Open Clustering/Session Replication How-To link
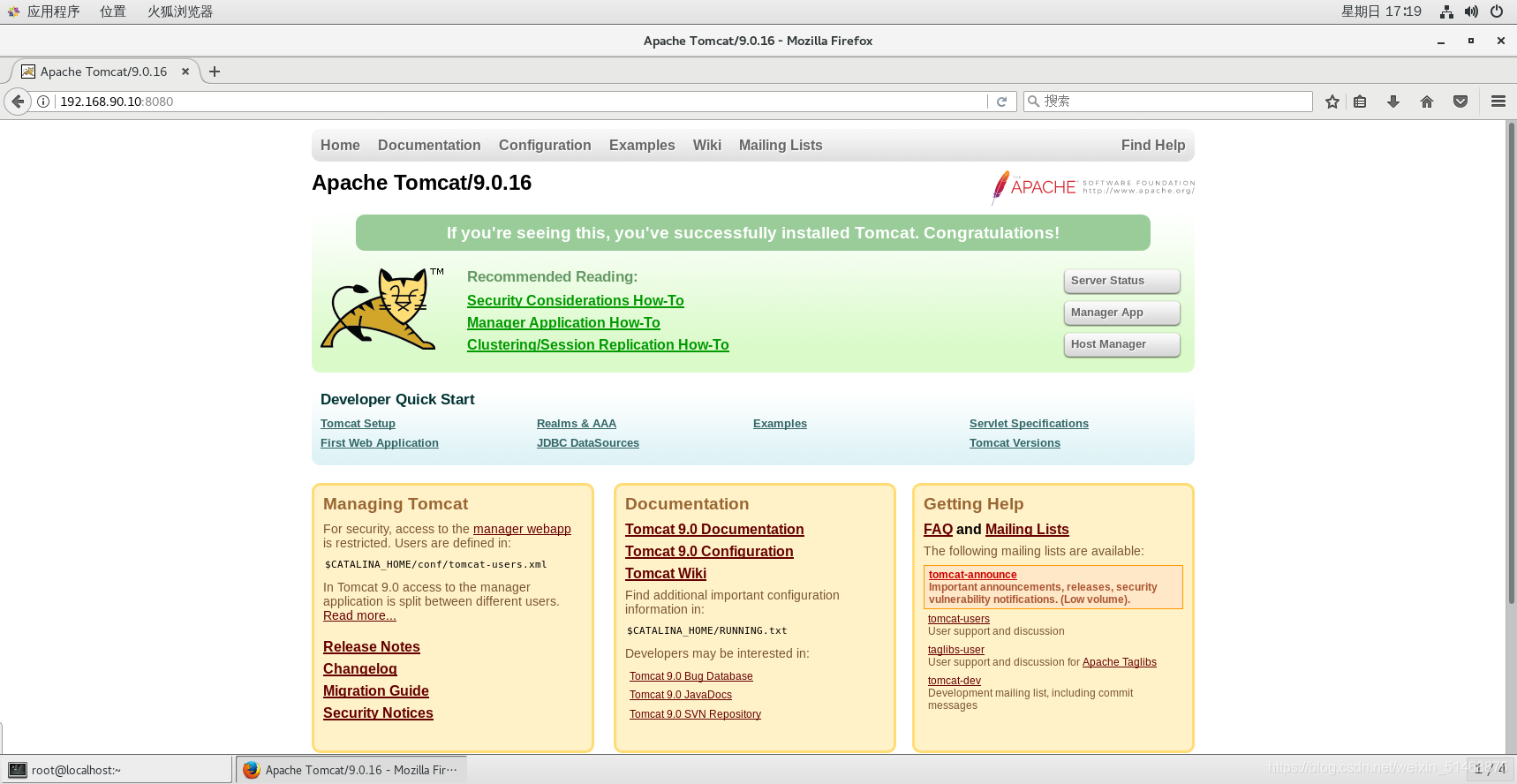This screenshot has width=1517, height=784. click(x=598, y=345)
